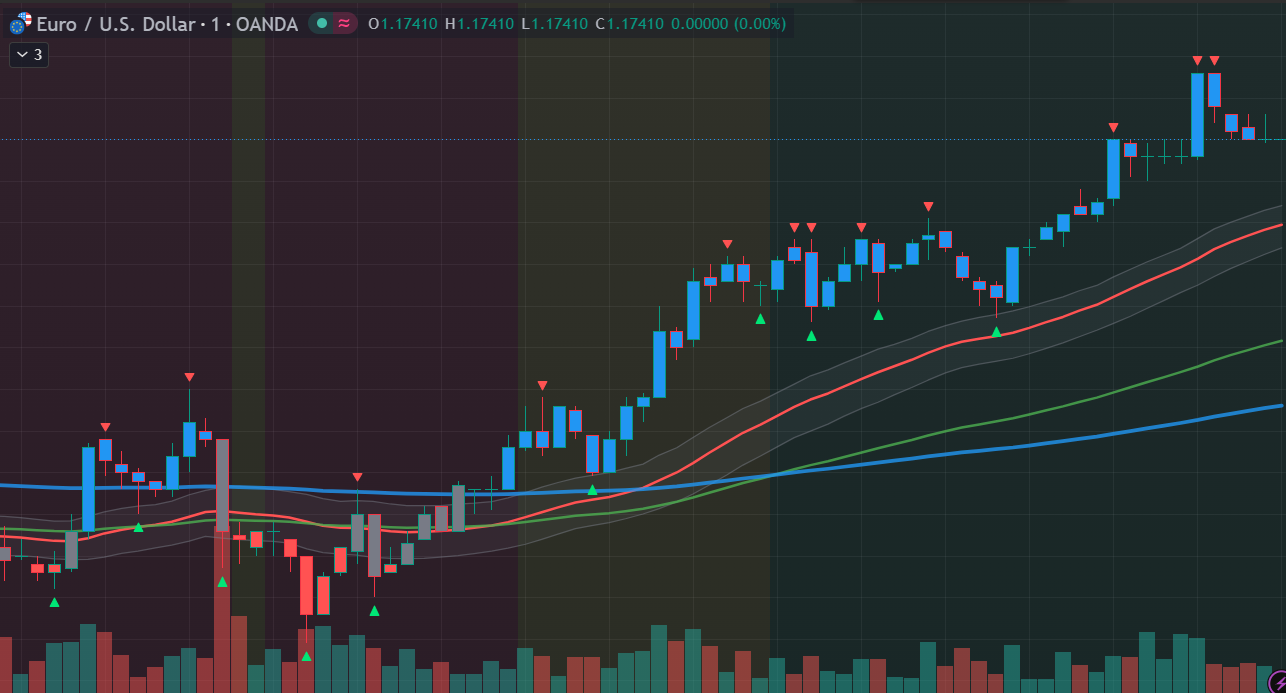The height and width of the screenshot is (693, 1286).
Task: Click the high value "H1.17410"
Action: pyautogui.click(x=479, y=24)
